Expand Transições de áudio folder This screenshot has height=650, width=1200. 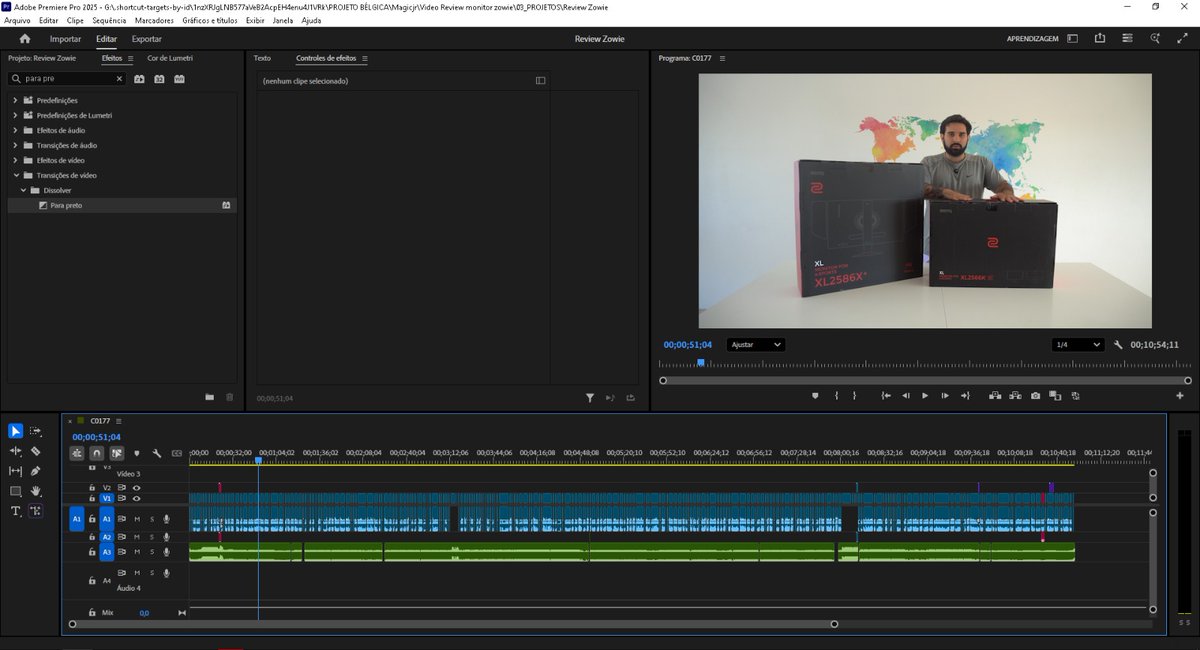click(x=16, y=145)
